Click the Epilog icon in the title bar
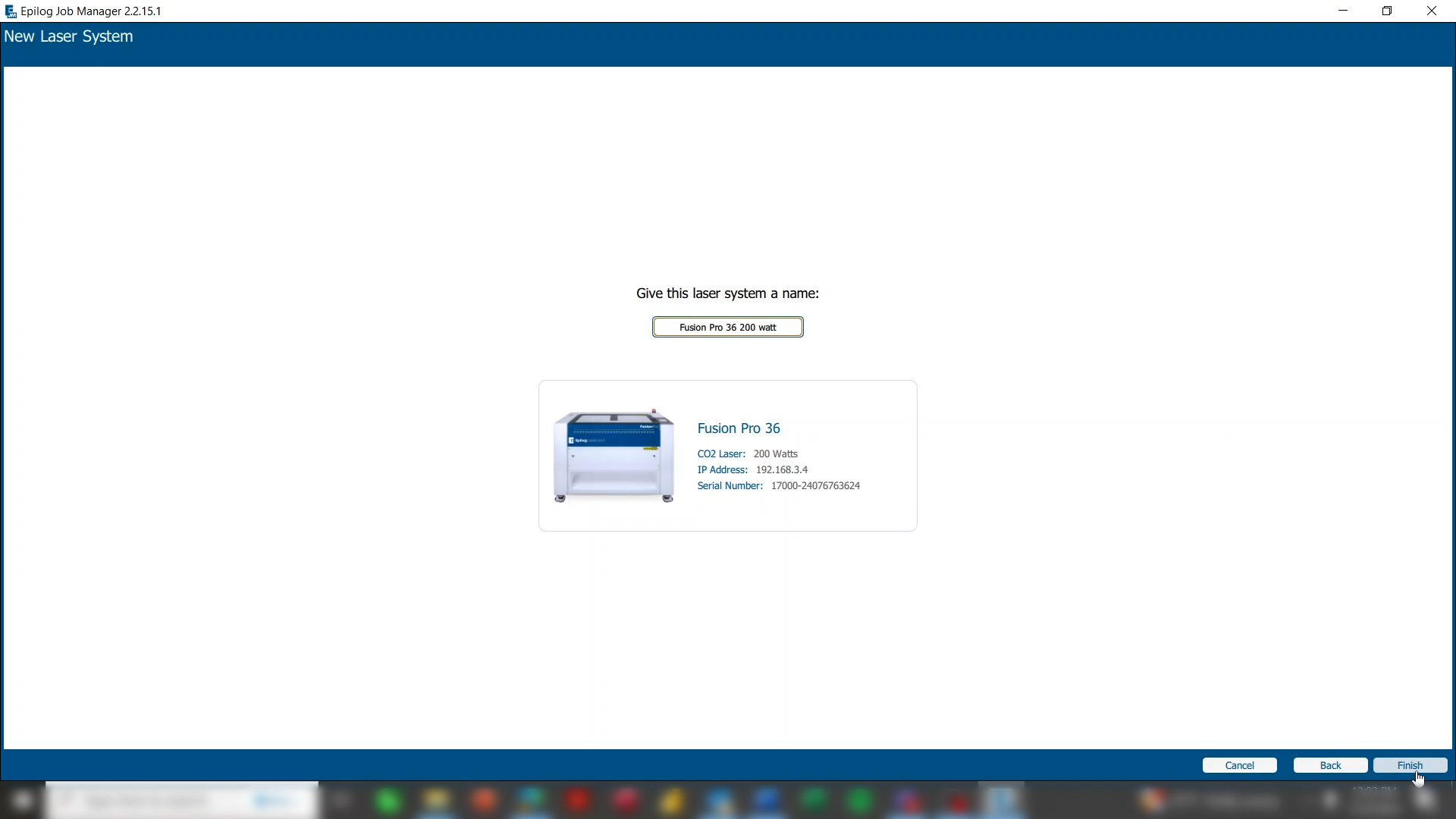The image size is (1456, 819). click(11, 11)
